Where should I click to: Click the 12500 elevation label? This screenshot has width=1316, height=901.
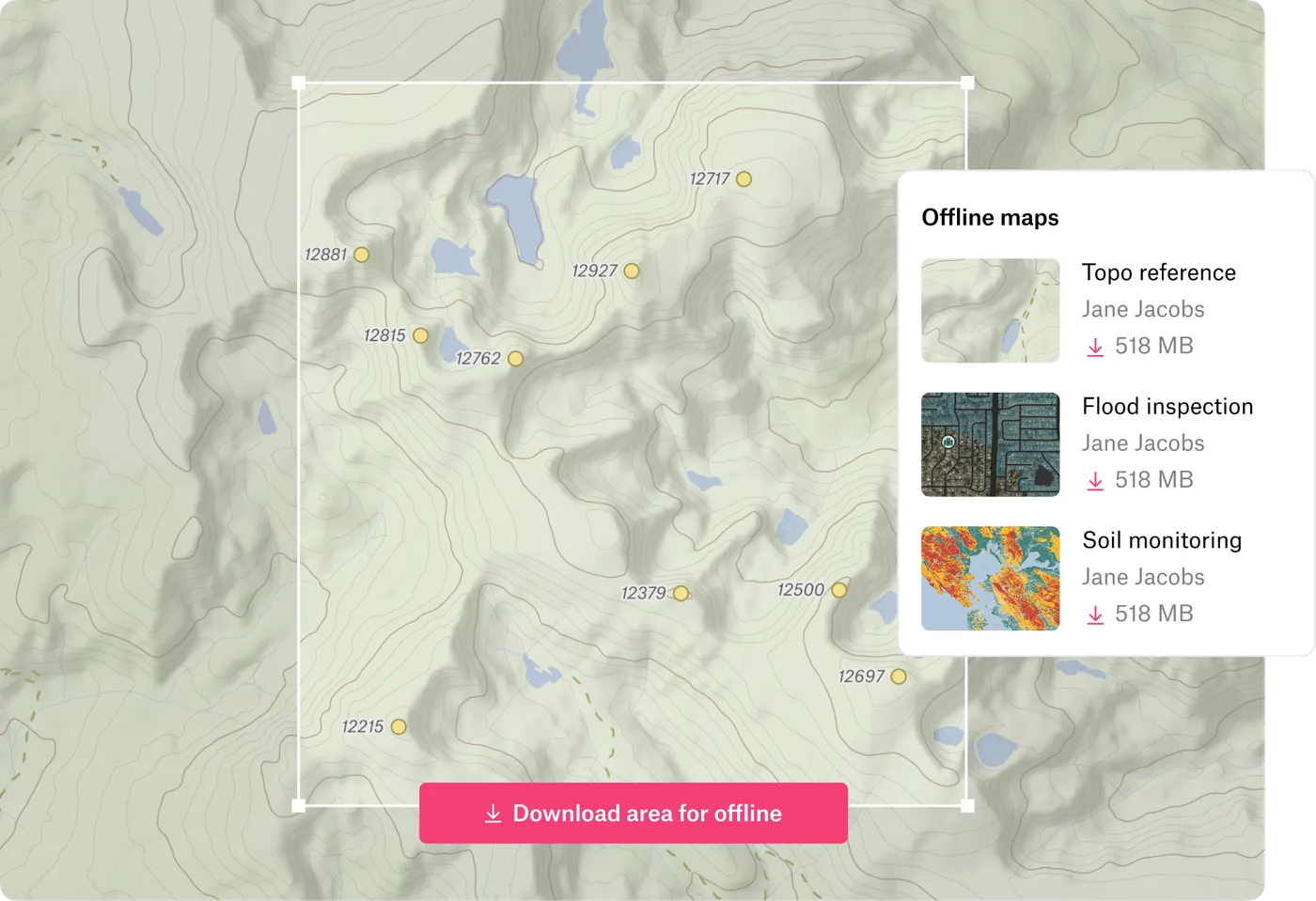(801, 590)
